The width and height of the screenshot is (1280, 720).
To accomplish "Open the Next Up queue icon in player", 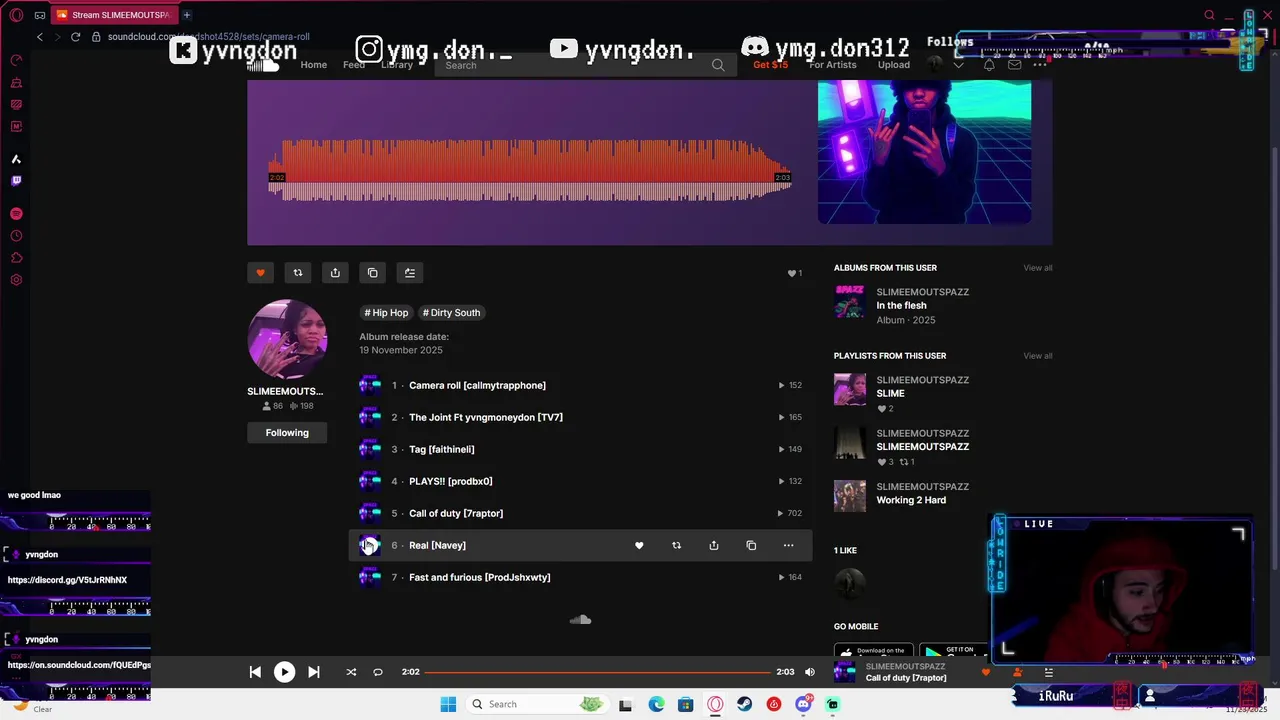I will pyautogui.click(x=1048, y=672).
